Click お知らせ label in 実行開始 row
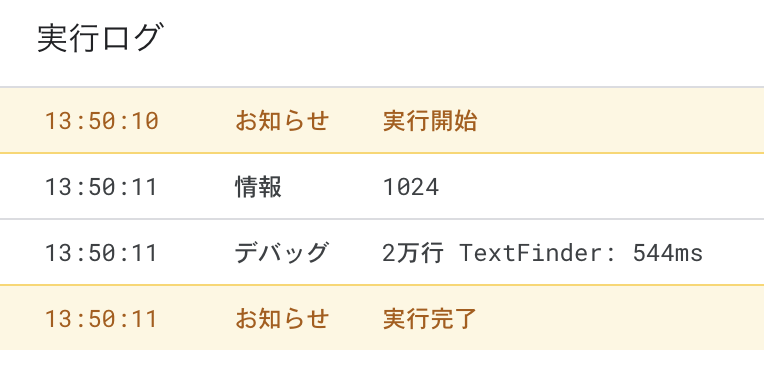Screen dimensions: 764x366 (x=282, y=121)
